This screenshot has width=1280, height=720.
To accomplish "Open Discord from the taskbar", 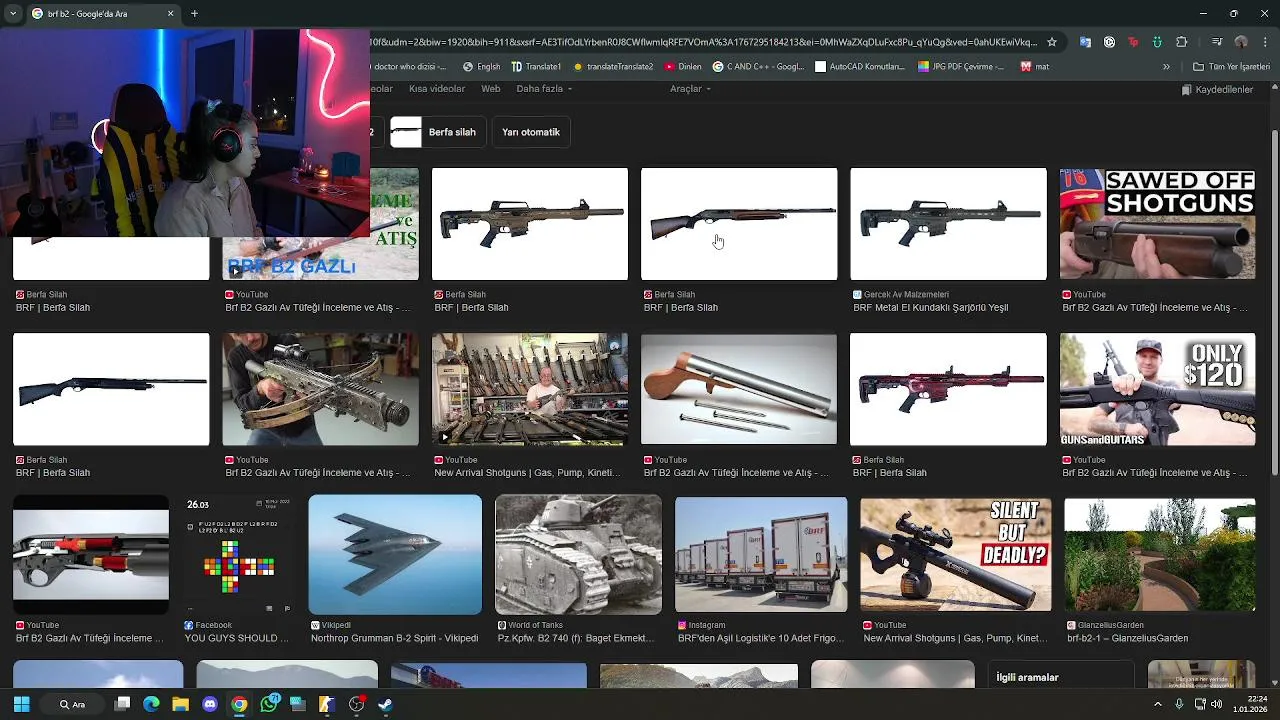I will (209, 704).
